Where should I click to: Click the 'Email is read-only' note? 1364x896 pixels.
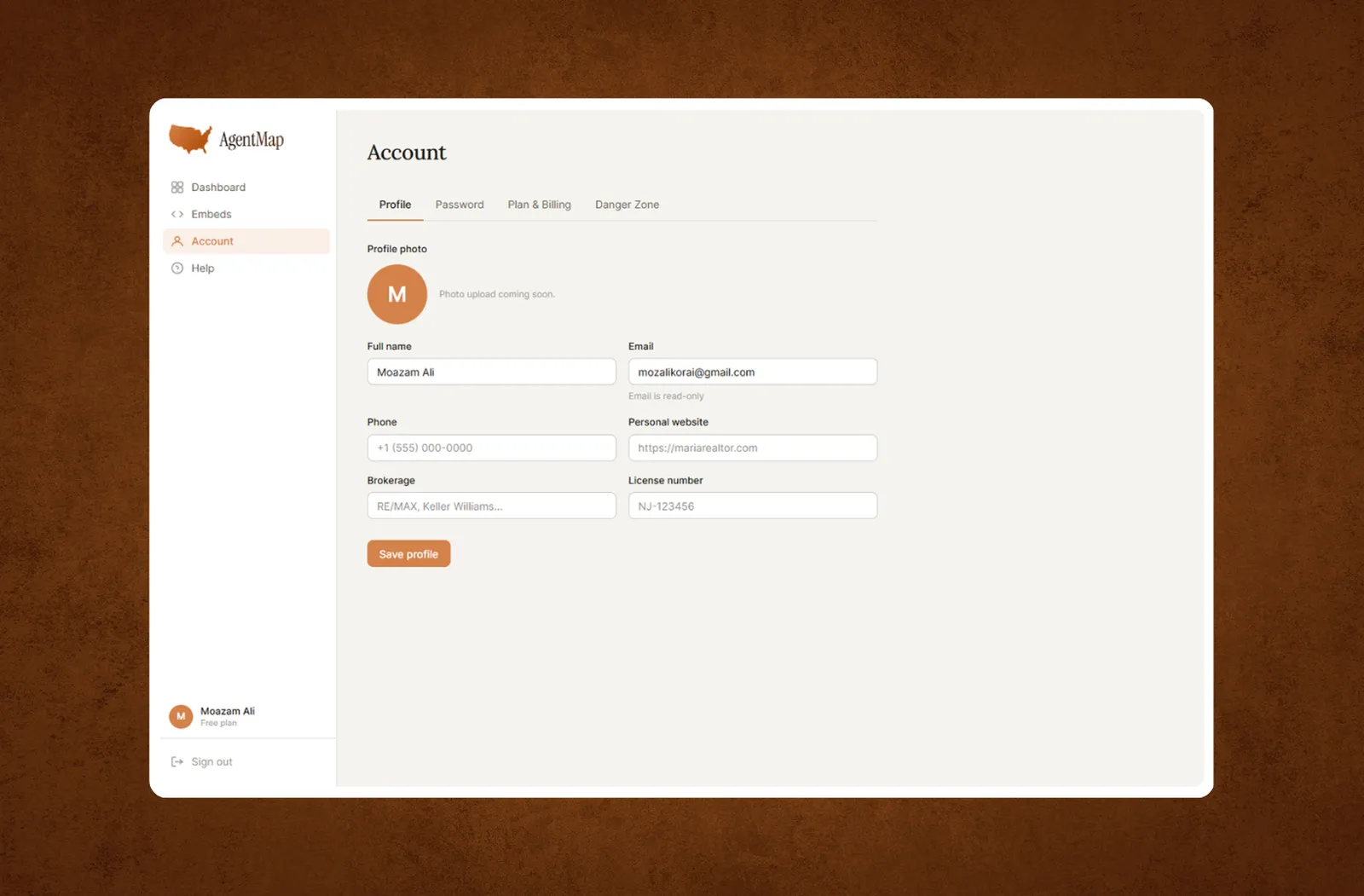pos(667,396)
